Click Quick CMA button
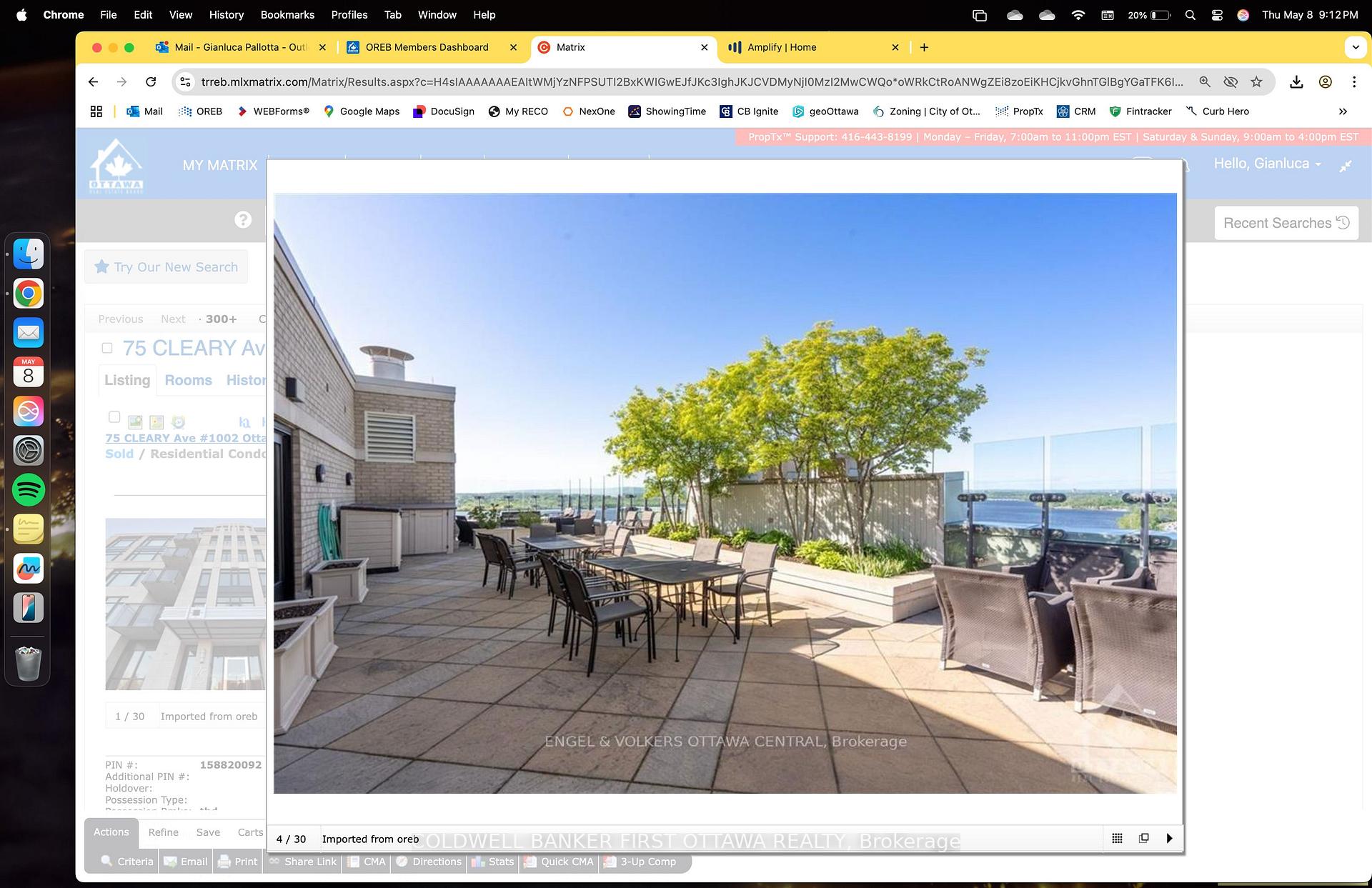1372x888 pixels. pyautogui.click(x=560, y=862)
